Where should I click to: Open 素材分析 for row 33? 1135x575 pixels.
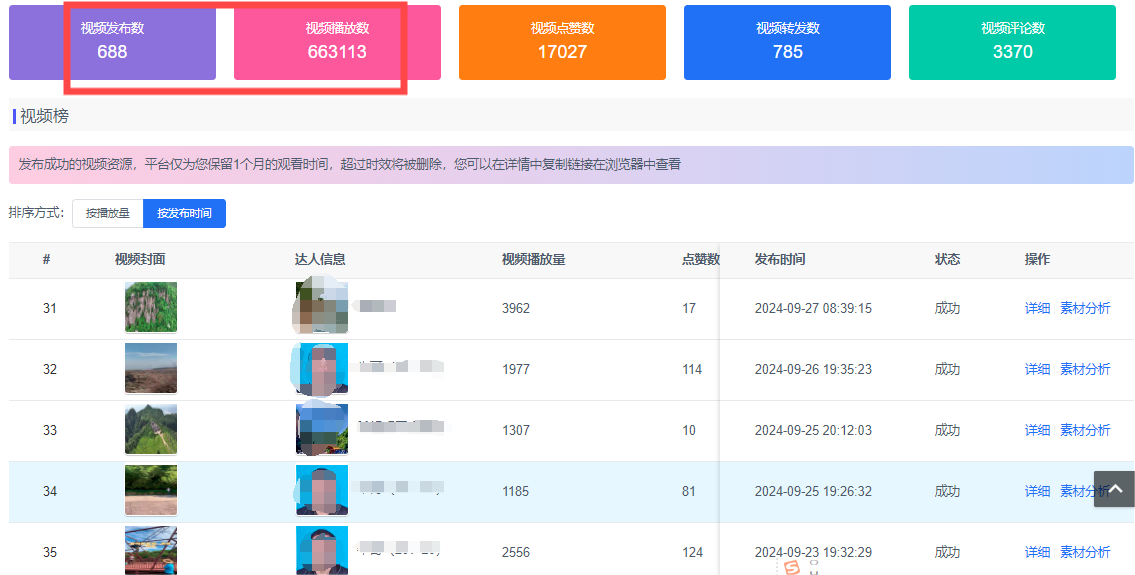(1085, 430)
